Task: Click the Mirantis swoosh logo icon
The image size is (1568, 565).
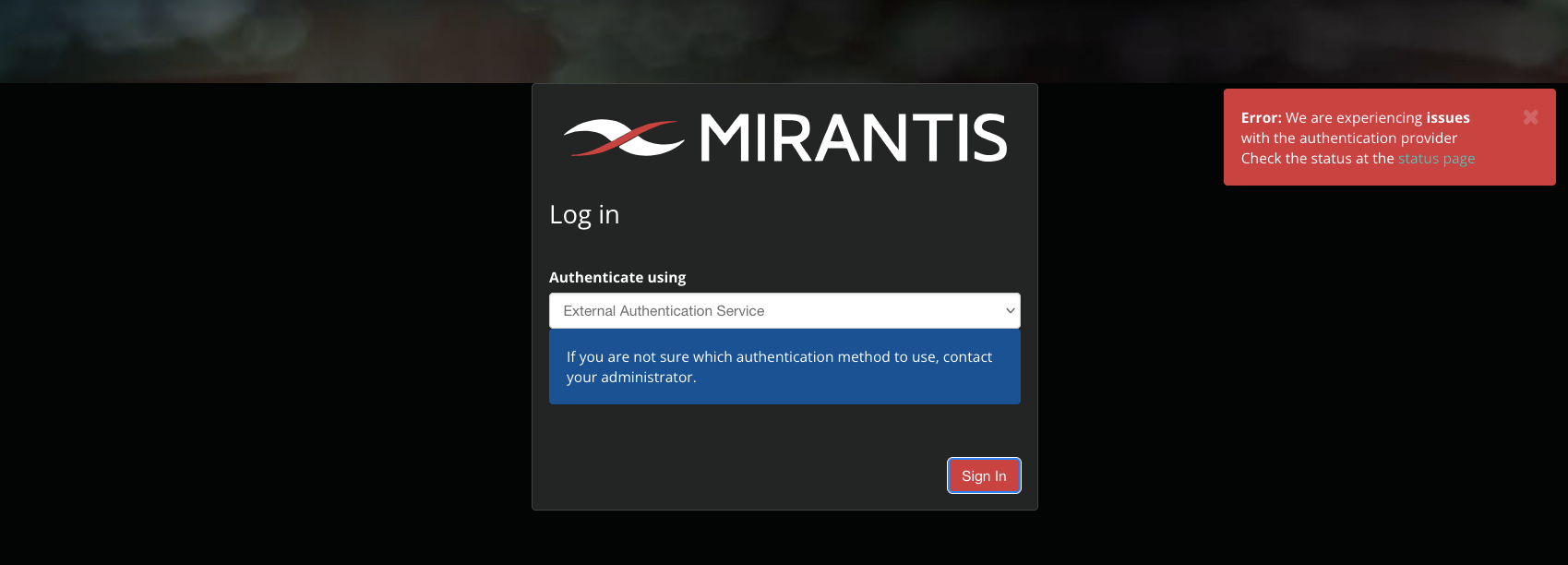Action: coord(624,138)
